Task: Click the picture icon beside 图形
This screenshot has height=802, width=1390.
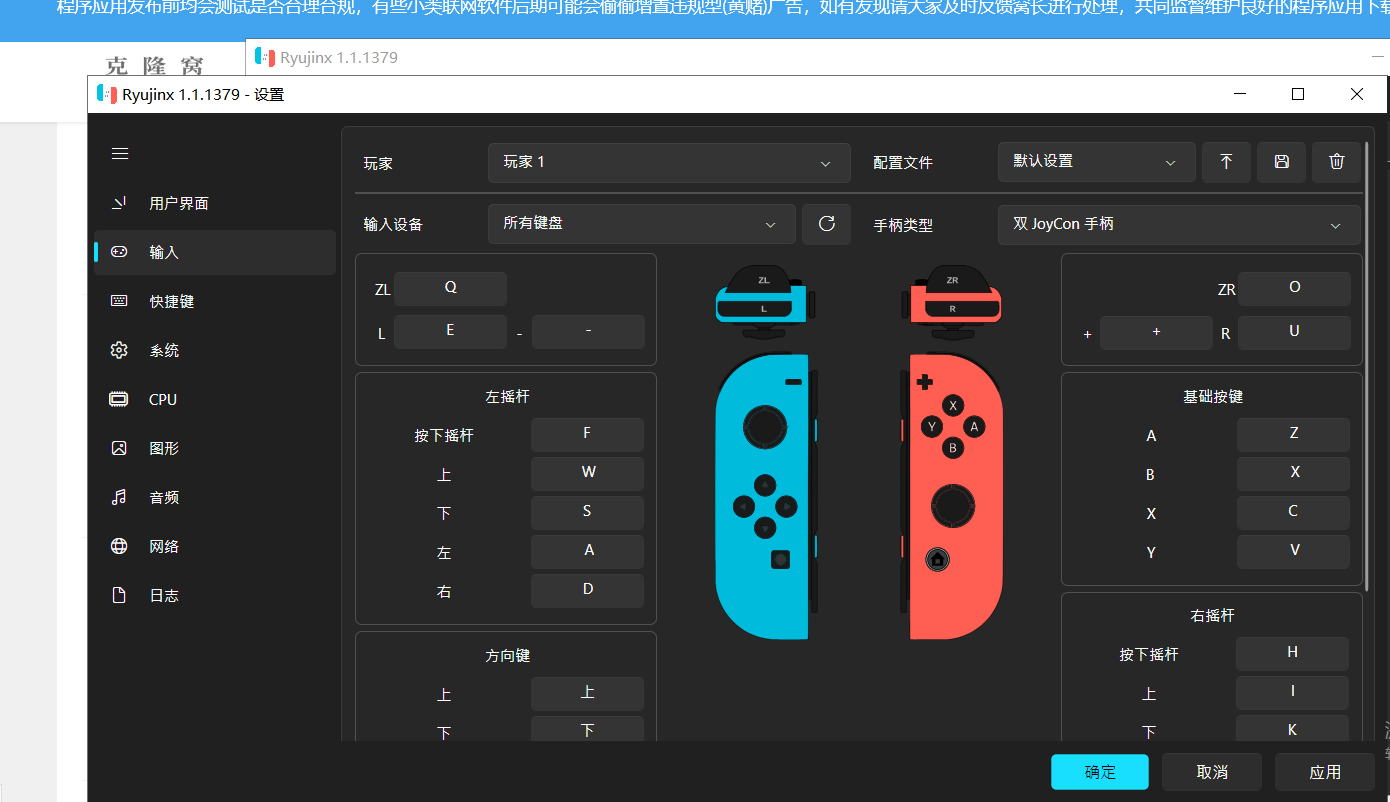Action: (119, 448)
